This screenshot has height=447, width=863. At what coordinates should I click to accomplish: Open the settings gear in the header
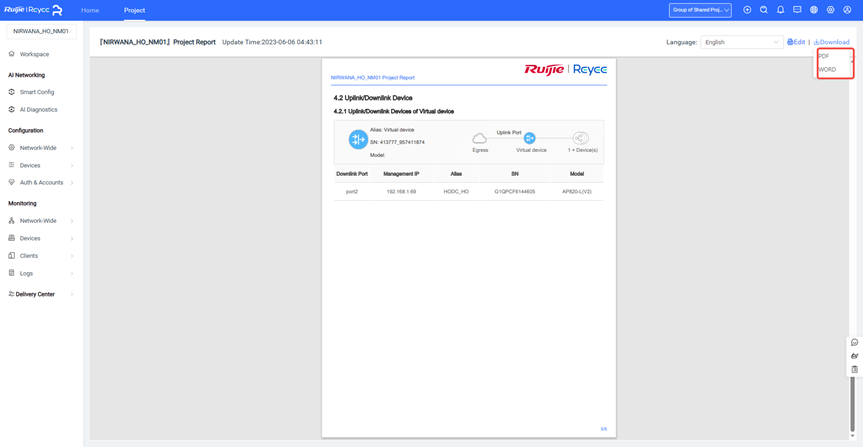pyautogui.click(x=830, y=10)
